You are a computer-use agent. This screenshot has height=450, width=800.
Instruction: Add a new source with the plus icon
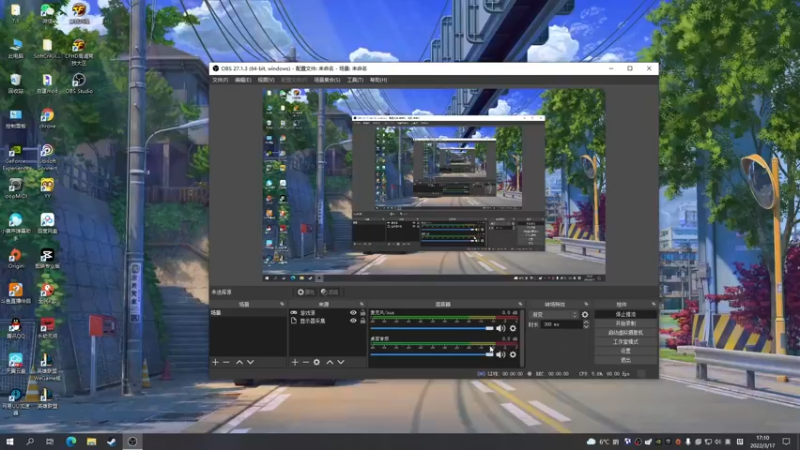(294, 362)
